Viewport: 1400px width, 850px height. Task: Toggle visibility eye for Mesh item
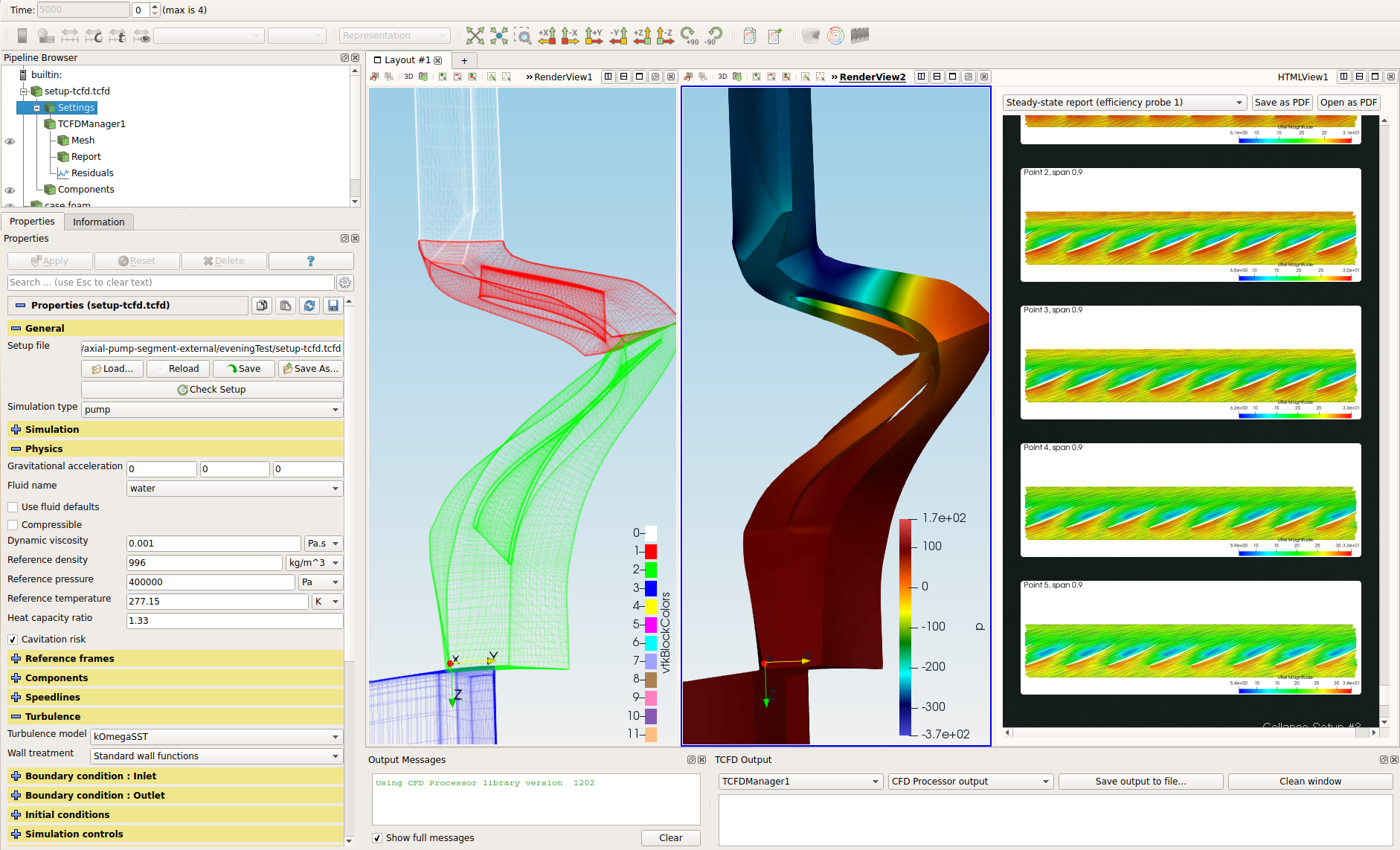pos(10,141)
